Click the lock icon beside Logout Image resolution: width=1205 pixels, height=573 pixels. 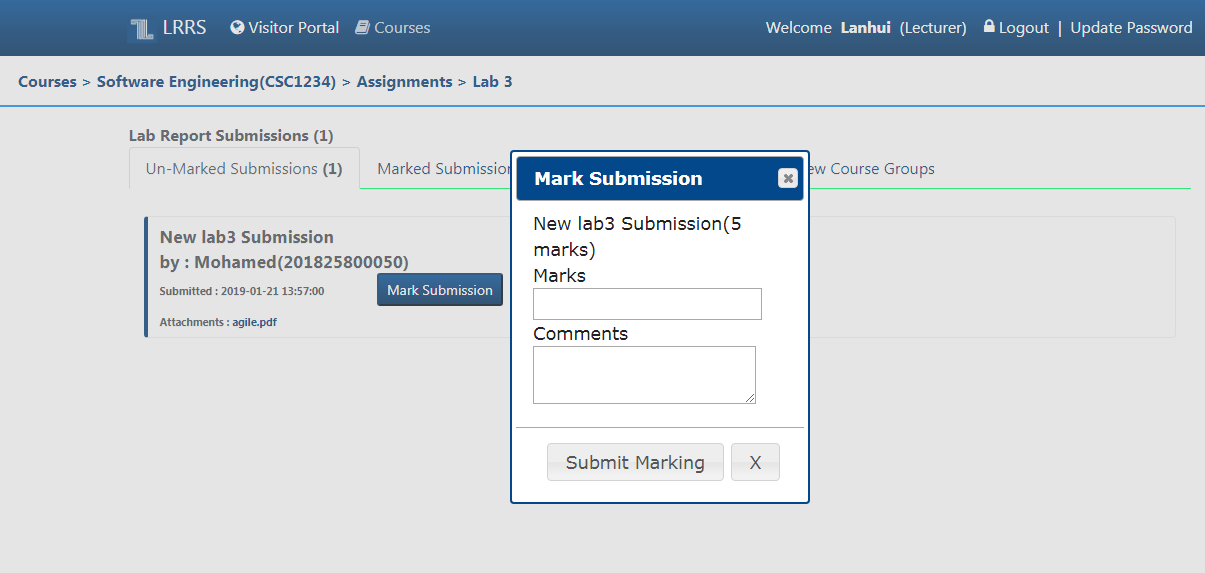[x=989, y=27]
